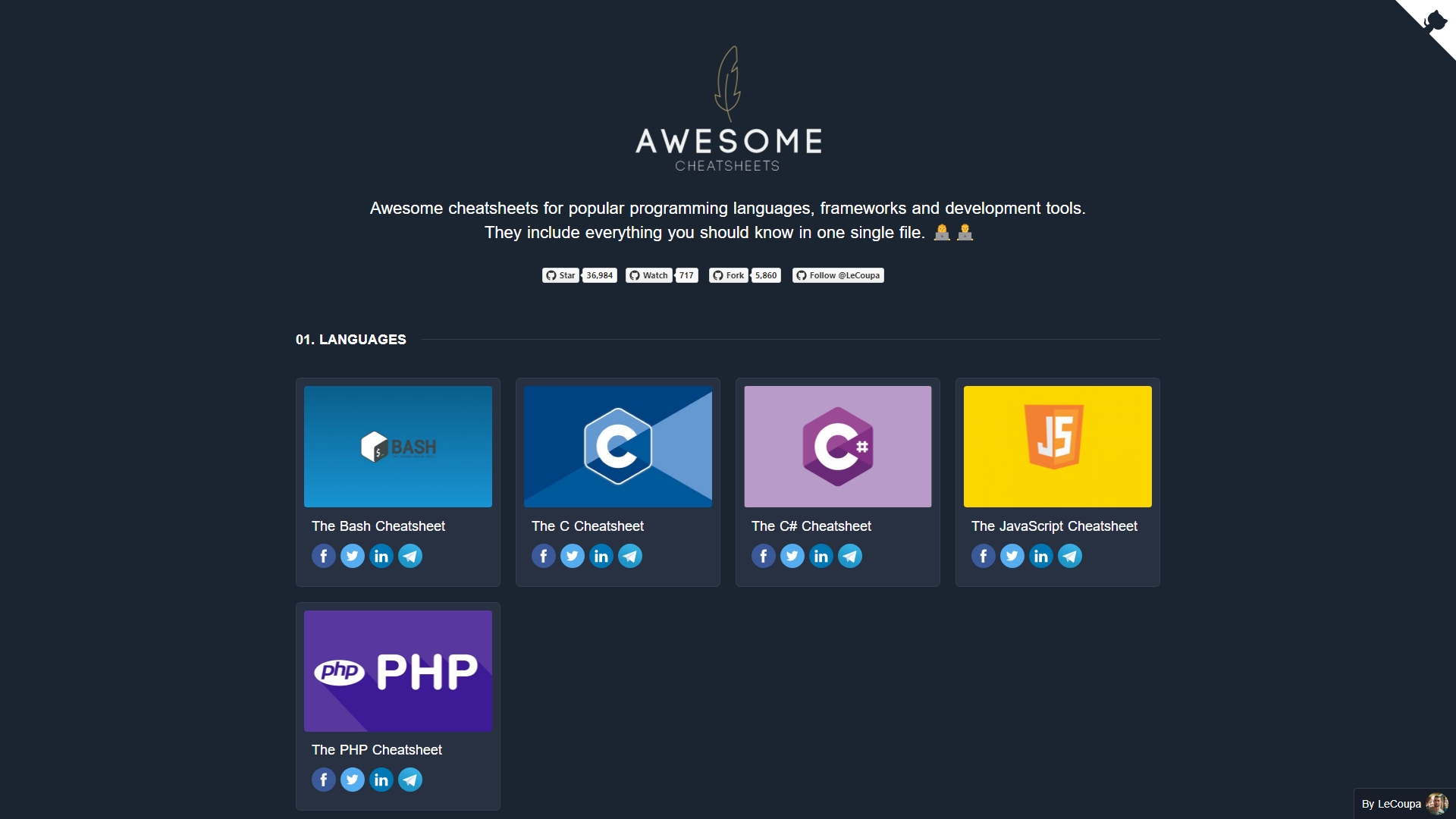Share Bash Cheatsheet on Facebook
The width and height of the screenshot is (1456, 819).
[x=324, y=556]
